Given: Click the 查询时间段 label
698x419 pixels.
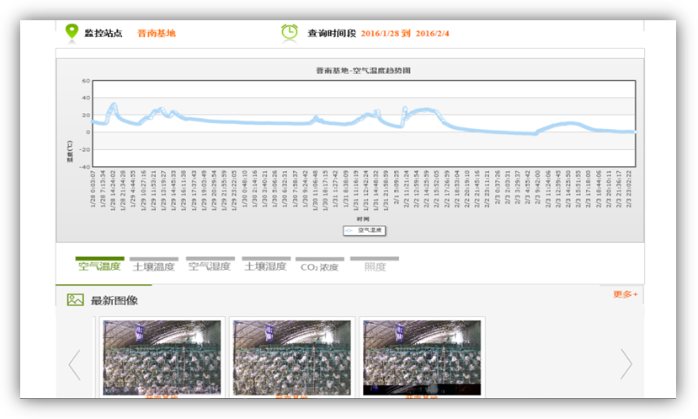Looking at the screenshot, I should tap(332, 33).
